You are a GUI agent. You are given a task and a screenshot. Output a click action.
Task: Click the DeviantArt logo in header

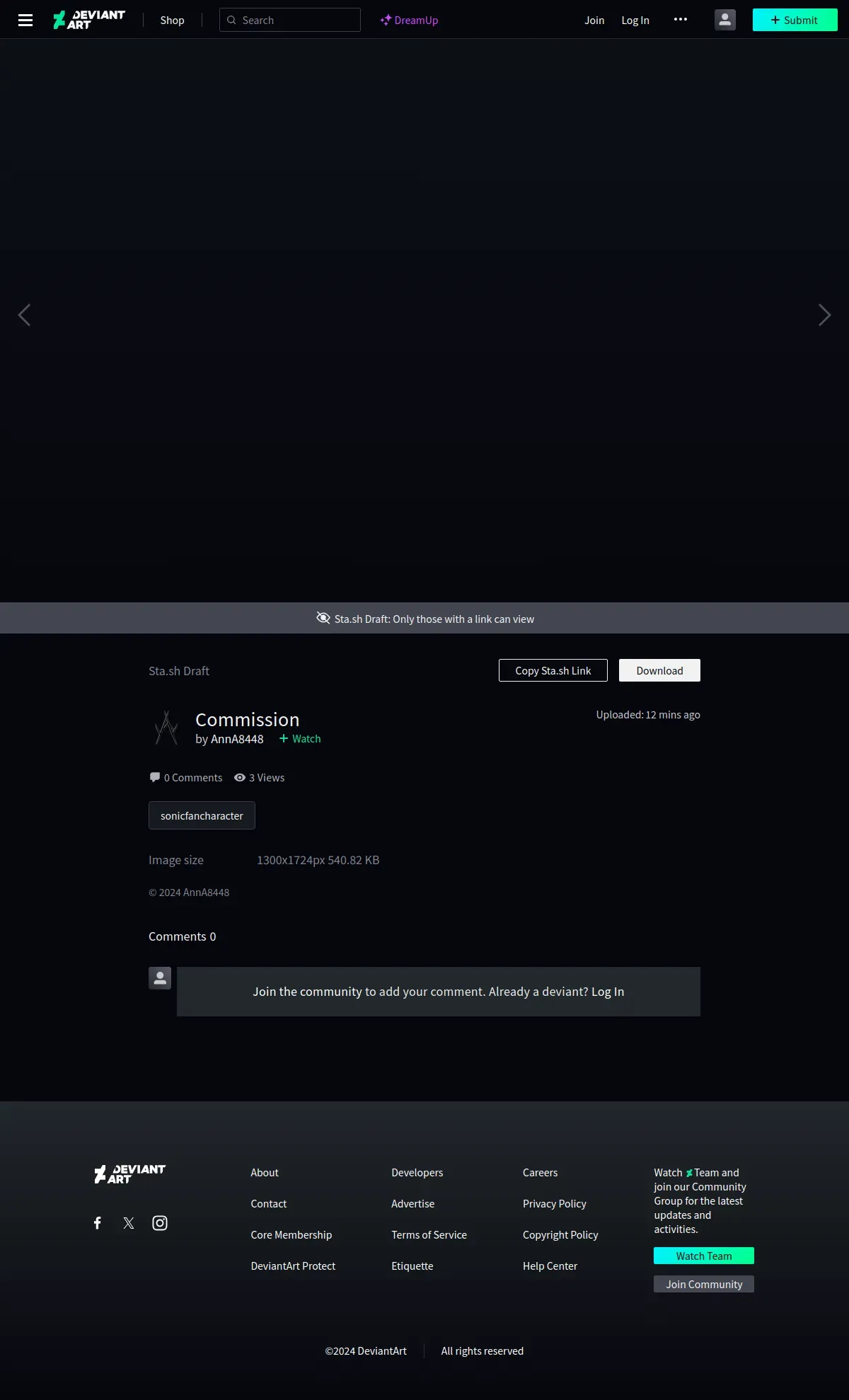(89, 20)
